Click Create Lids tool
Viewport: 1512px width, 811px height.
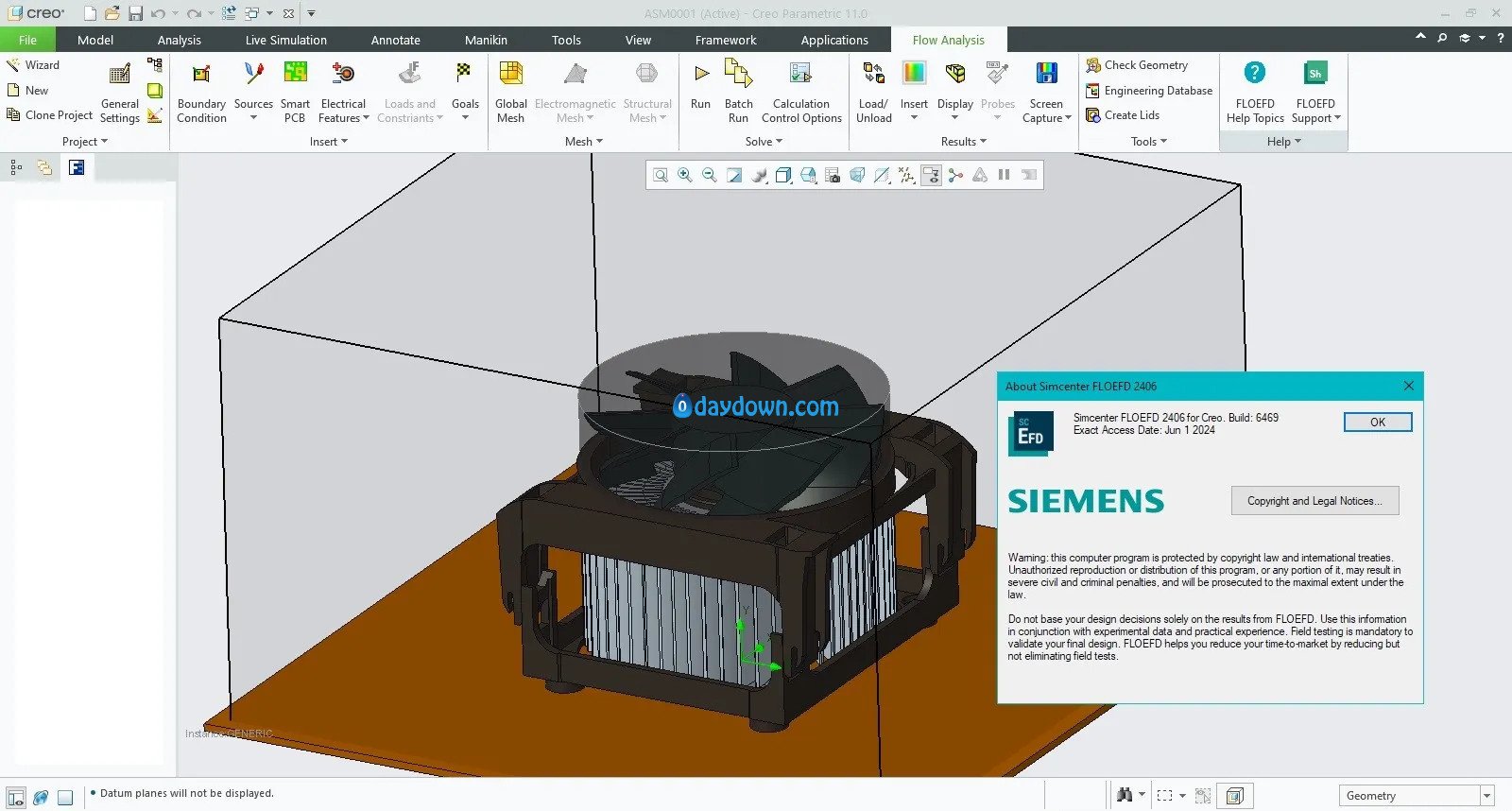1123,115
